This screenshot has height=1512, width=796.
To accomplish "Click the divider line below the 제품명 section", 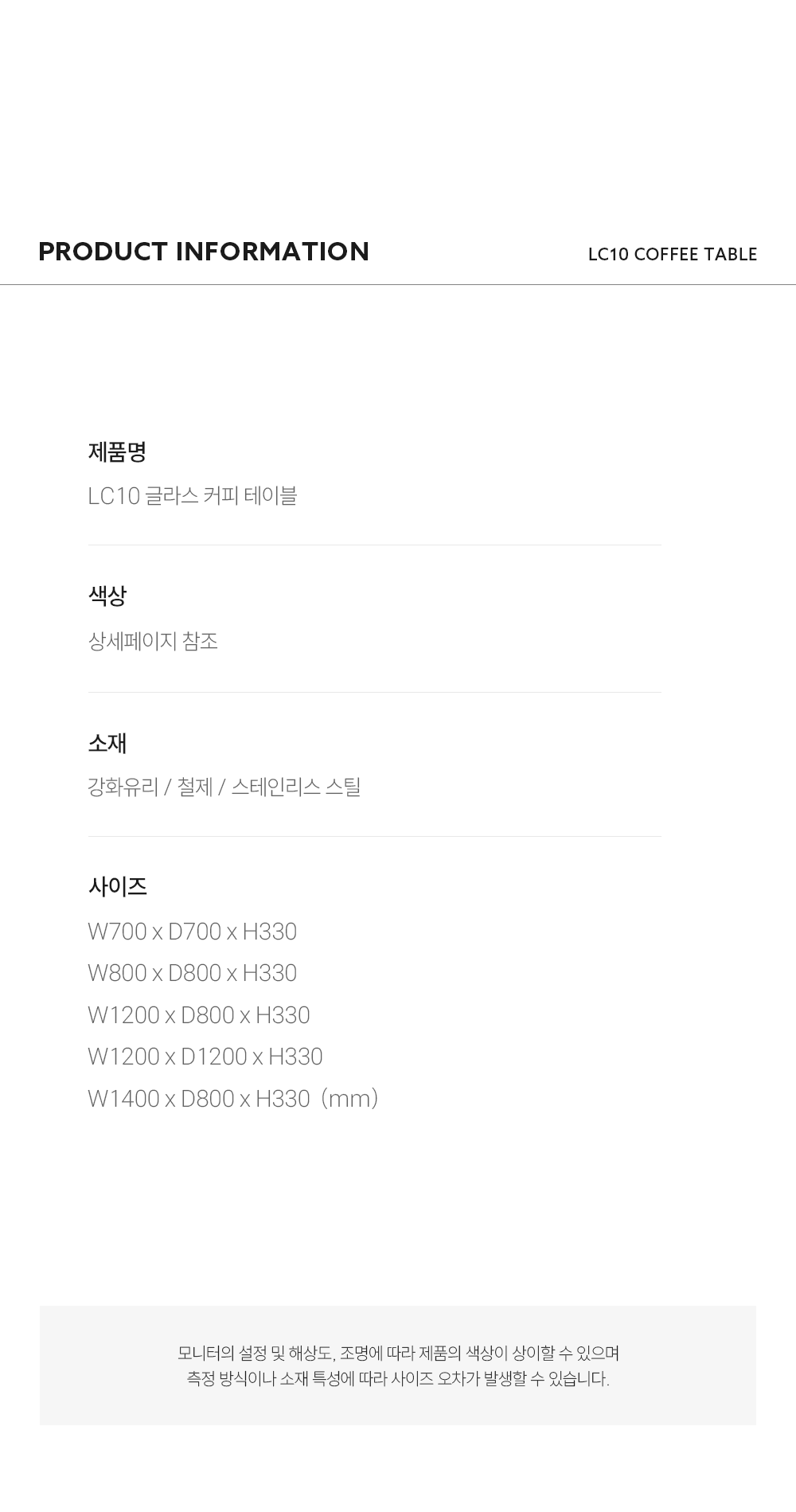I will click(375, 545).
